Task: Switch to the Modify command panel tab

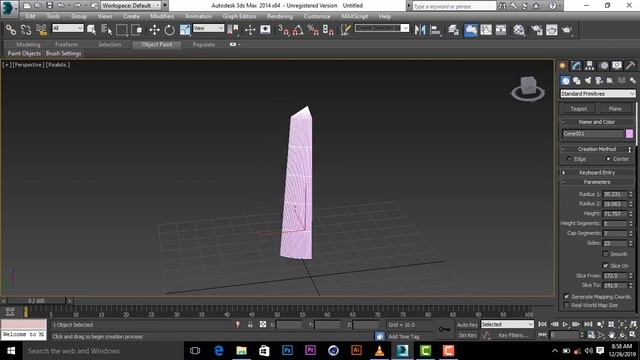Action: [x=576, y=65]
